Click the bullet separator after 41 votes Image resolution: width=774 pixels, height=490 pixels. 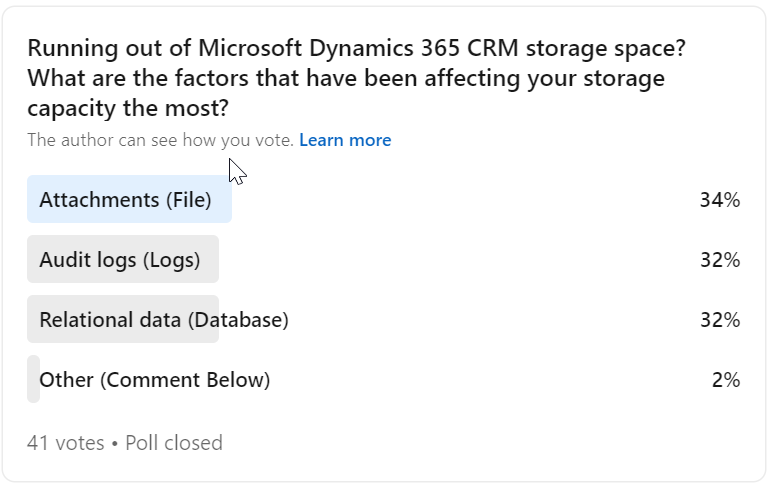(x=115, y=444)
